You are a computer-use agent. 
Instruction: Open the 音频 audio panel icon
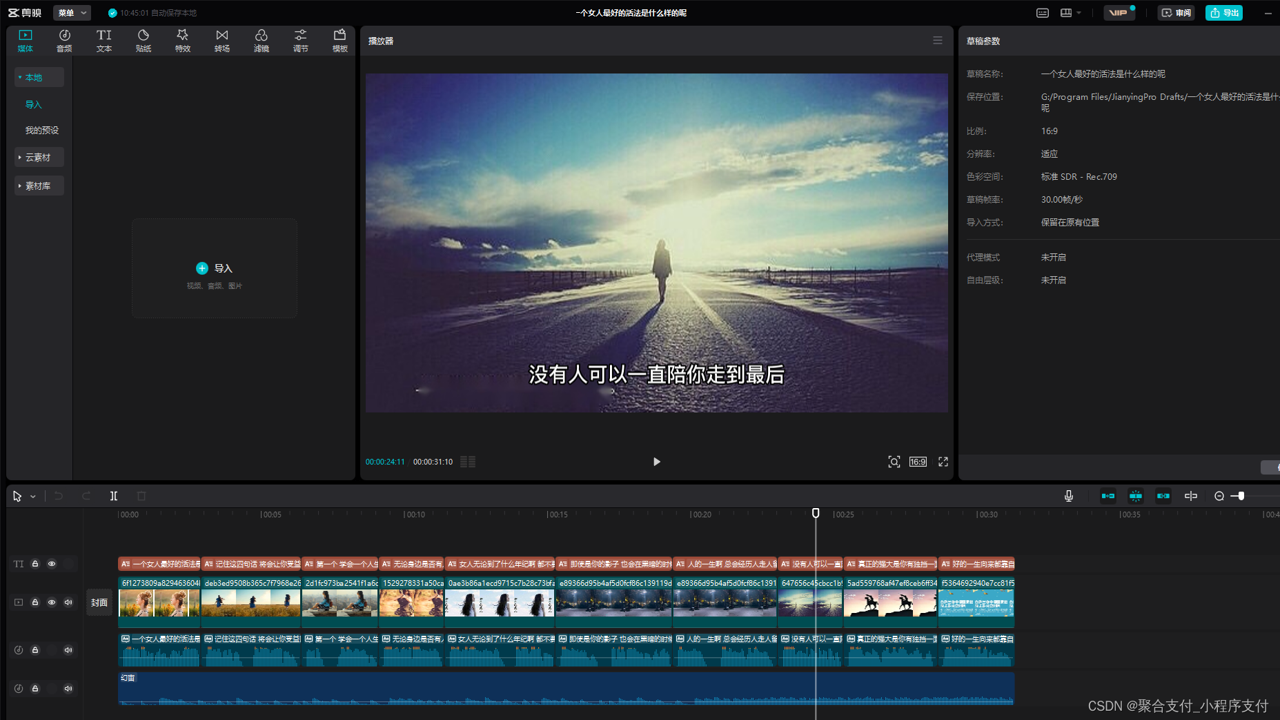tap(64, 40)
